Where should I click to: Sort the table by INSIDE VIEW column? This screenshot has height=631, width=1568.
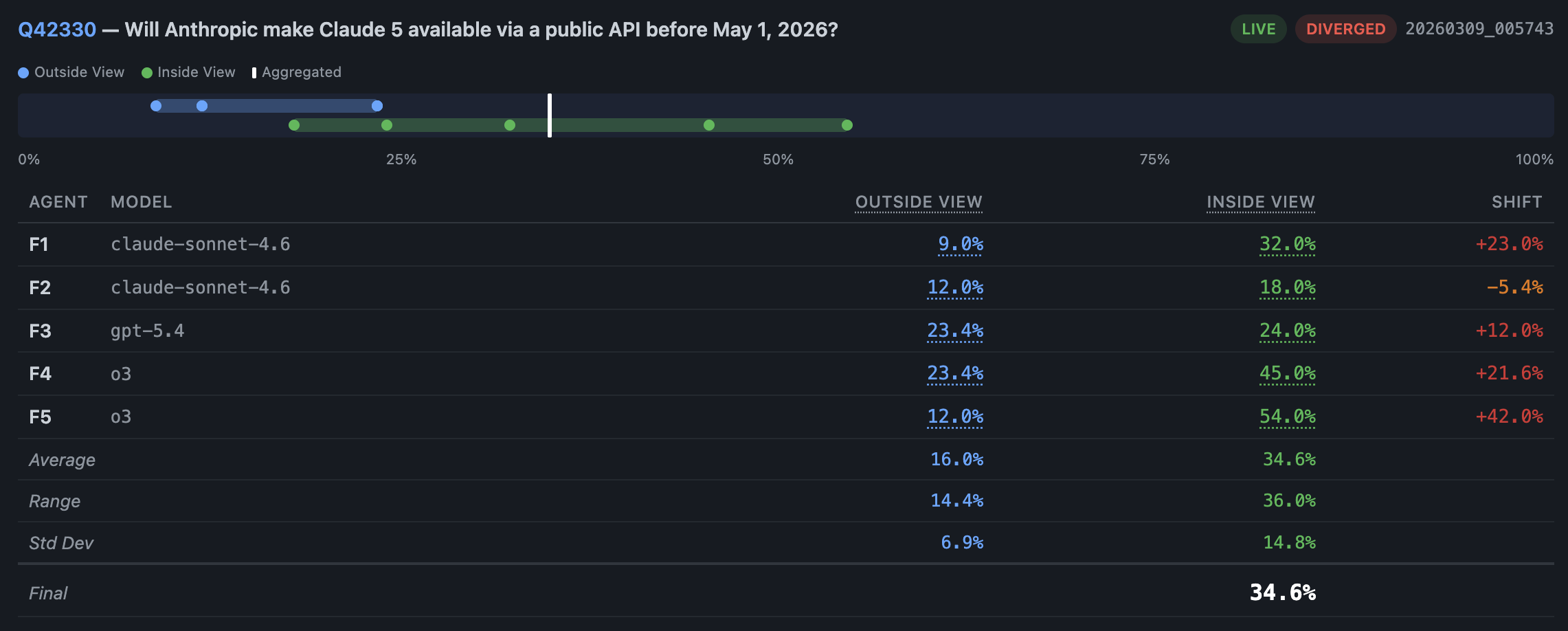pos(1260,201)
